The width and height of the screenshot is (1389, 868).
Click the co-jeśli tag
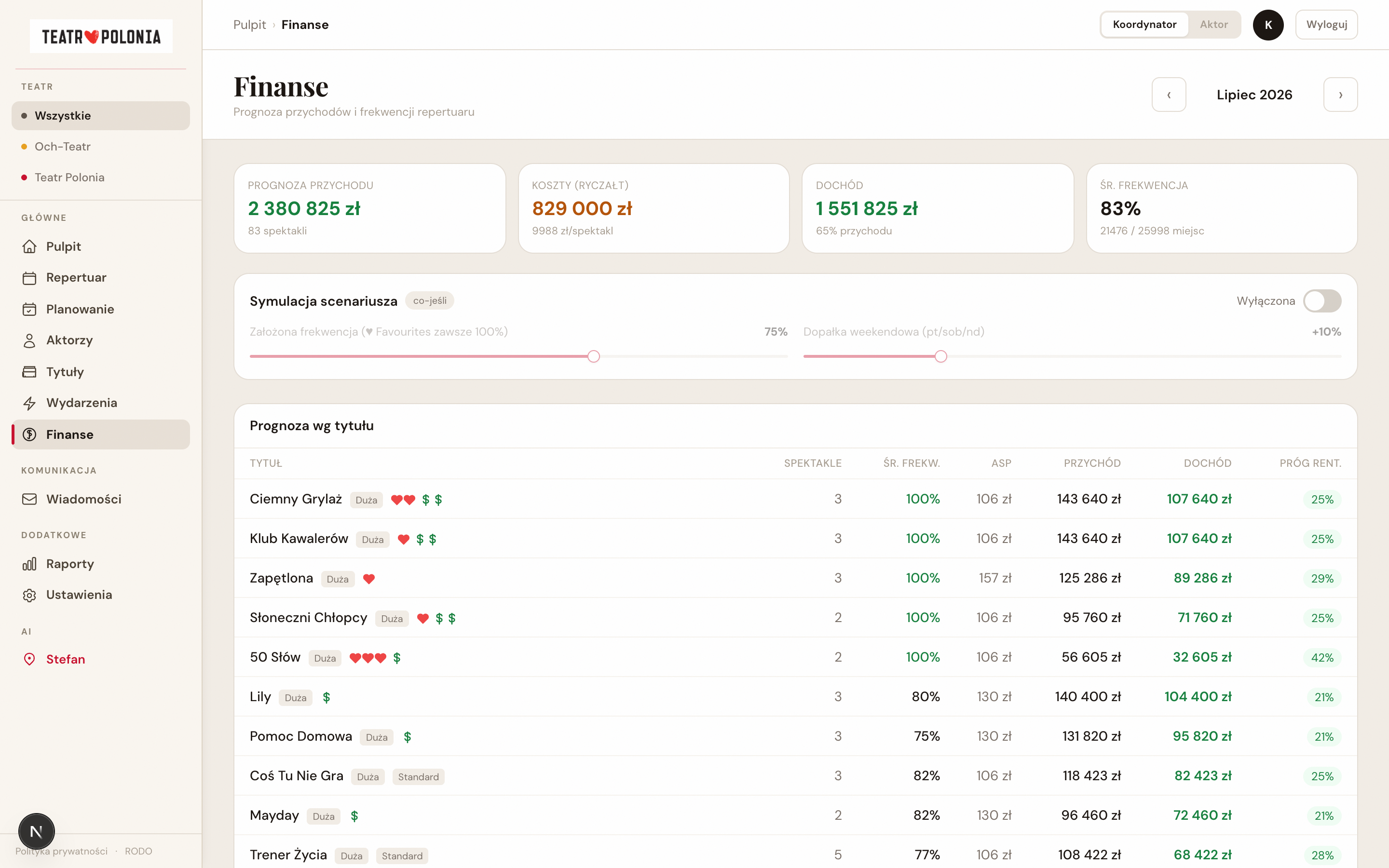pos(429,301)
